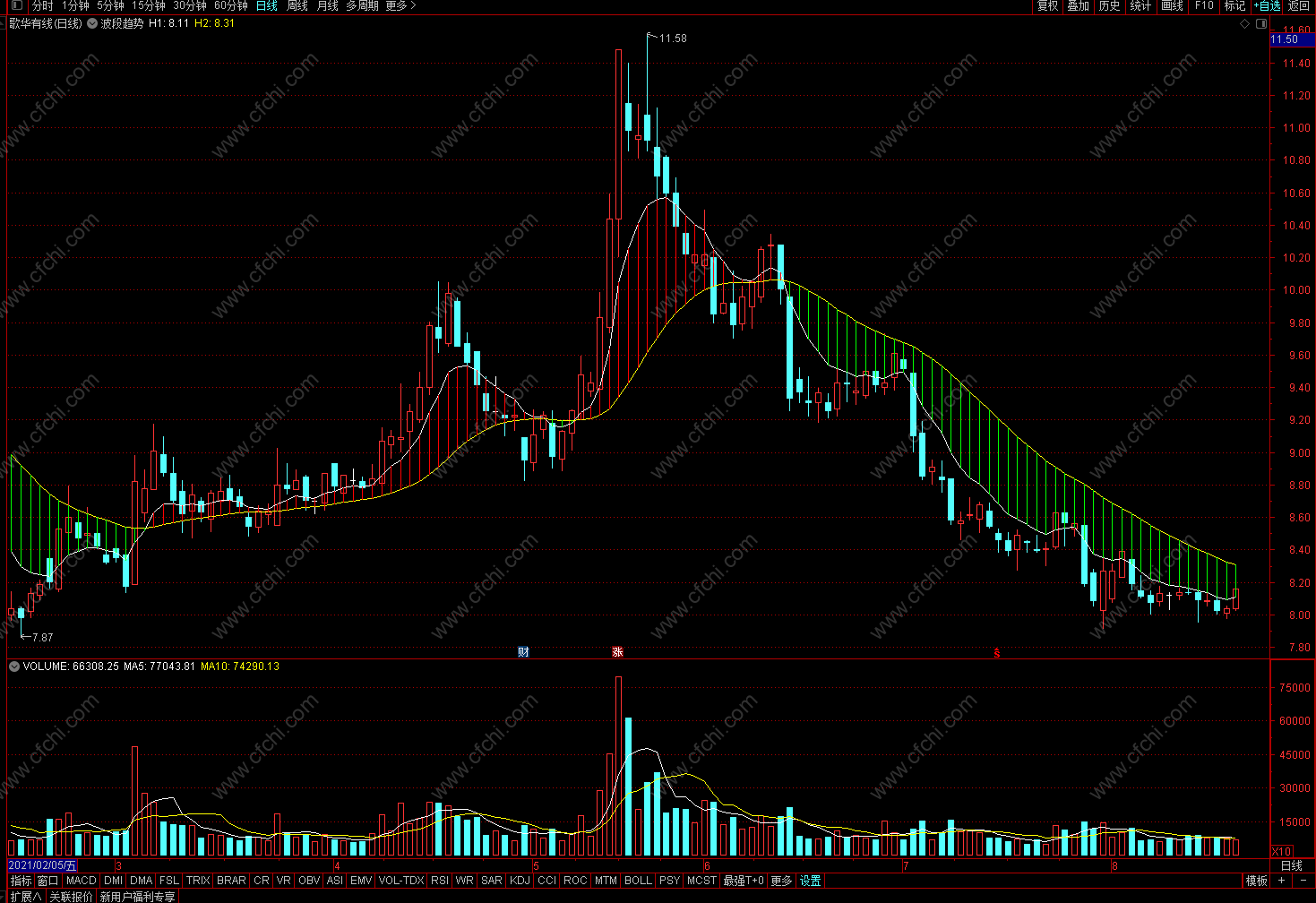The image size is (1316, 903).
Task: Select the RSI indicator
Action: tap(440, 881)
